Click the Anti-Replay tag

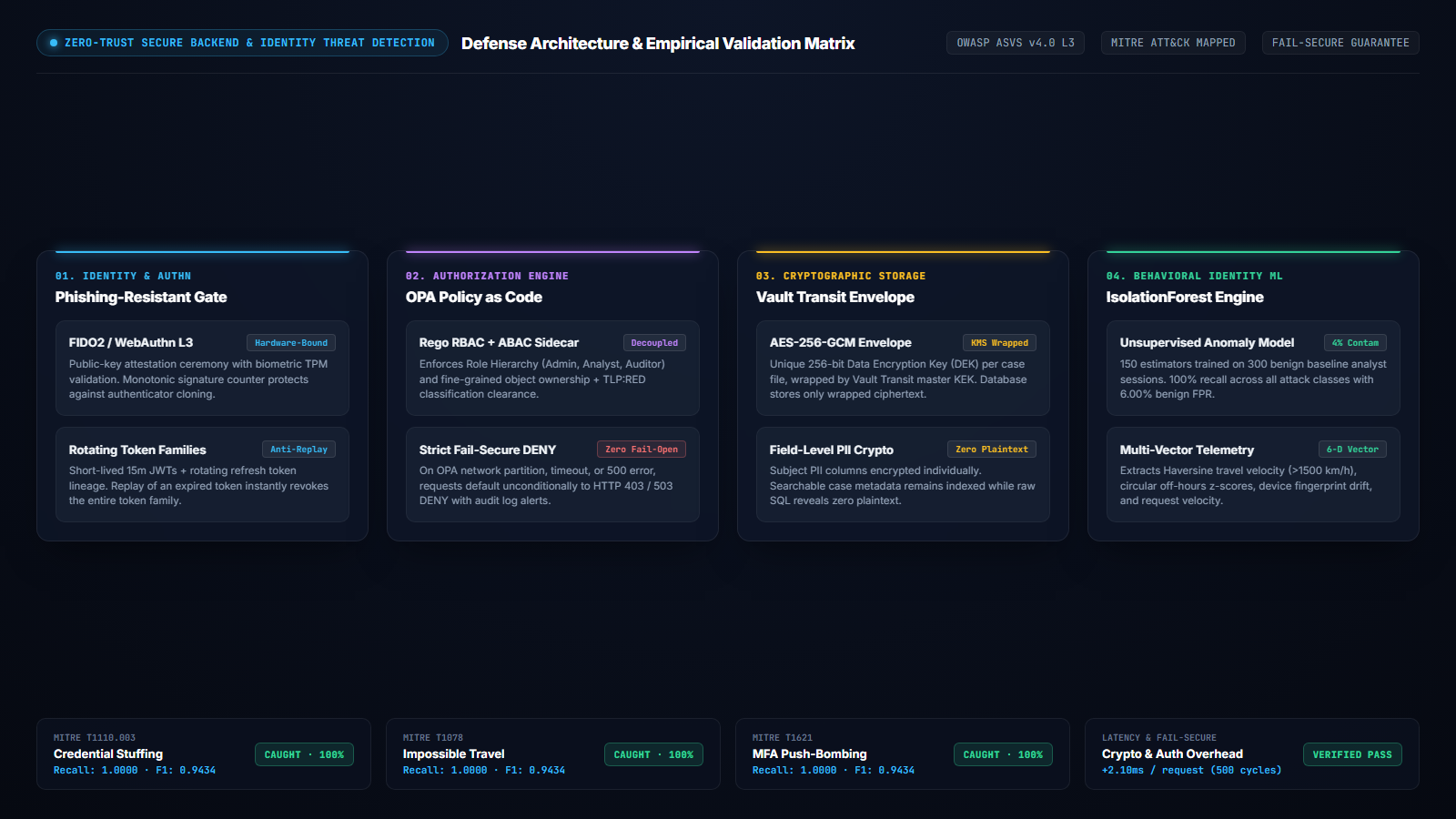coord(298,450)
